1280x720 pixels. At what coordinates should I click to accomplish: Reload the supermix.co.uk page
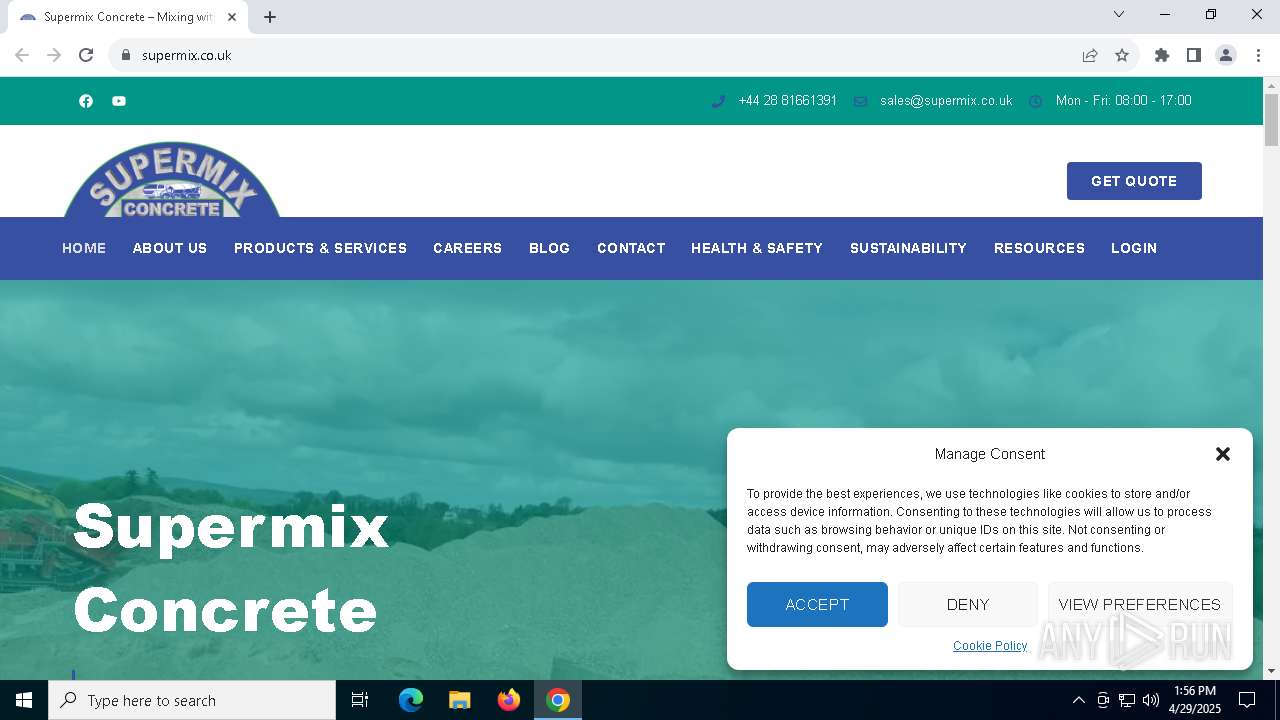[x=86, y=55]
